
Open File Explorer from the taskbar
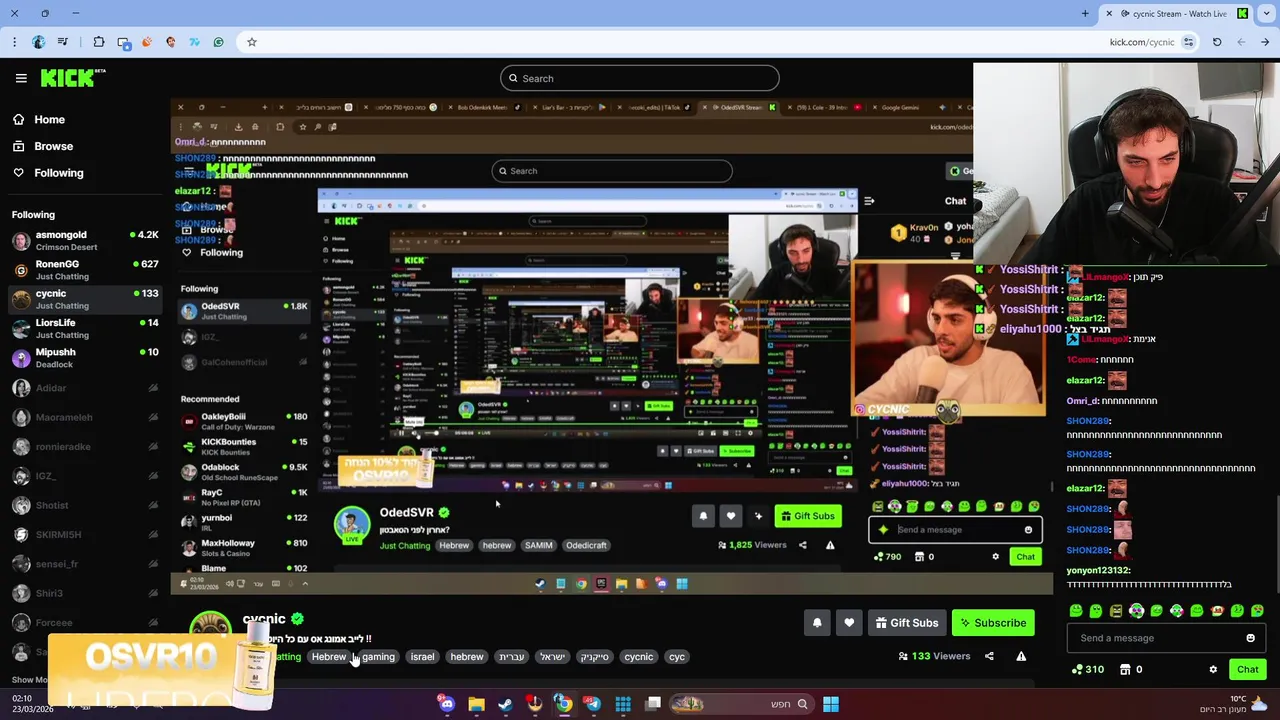point(476,704)
